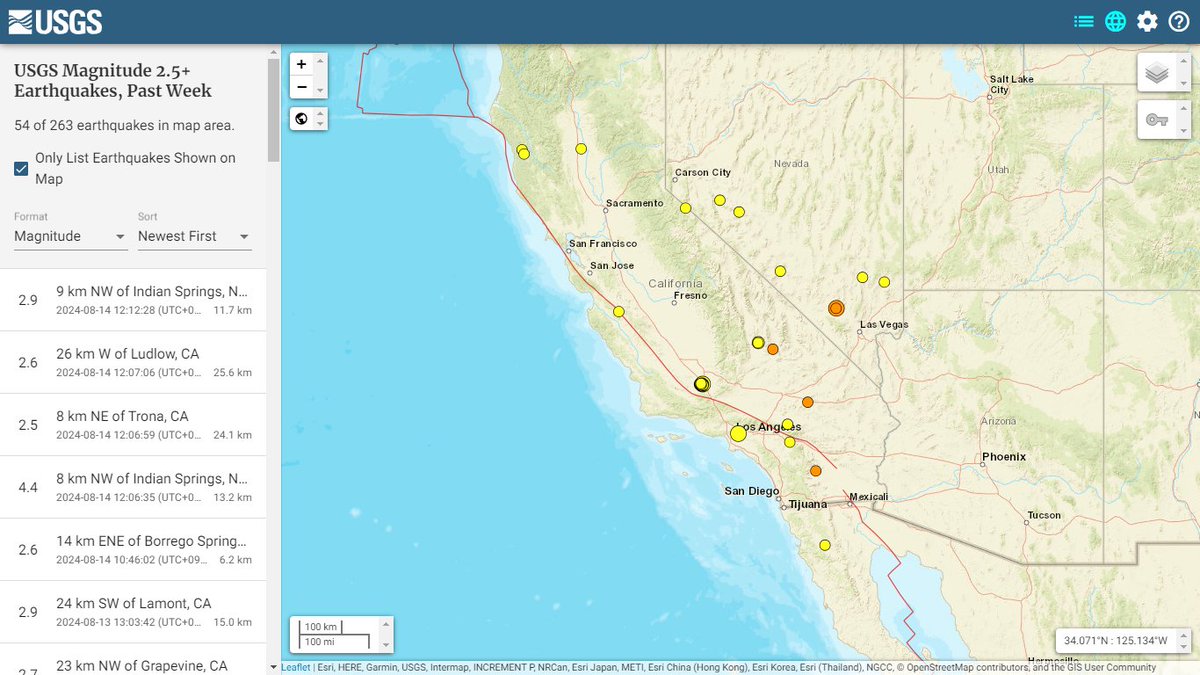Open the legend key control

1156,119
